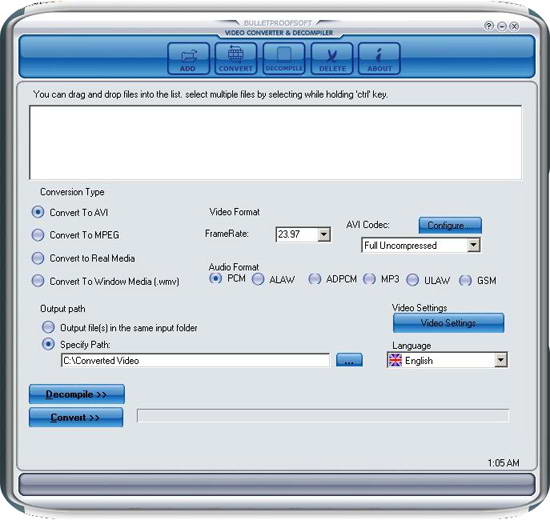
Task: Open the About toolbar icon
Action: 379,58
